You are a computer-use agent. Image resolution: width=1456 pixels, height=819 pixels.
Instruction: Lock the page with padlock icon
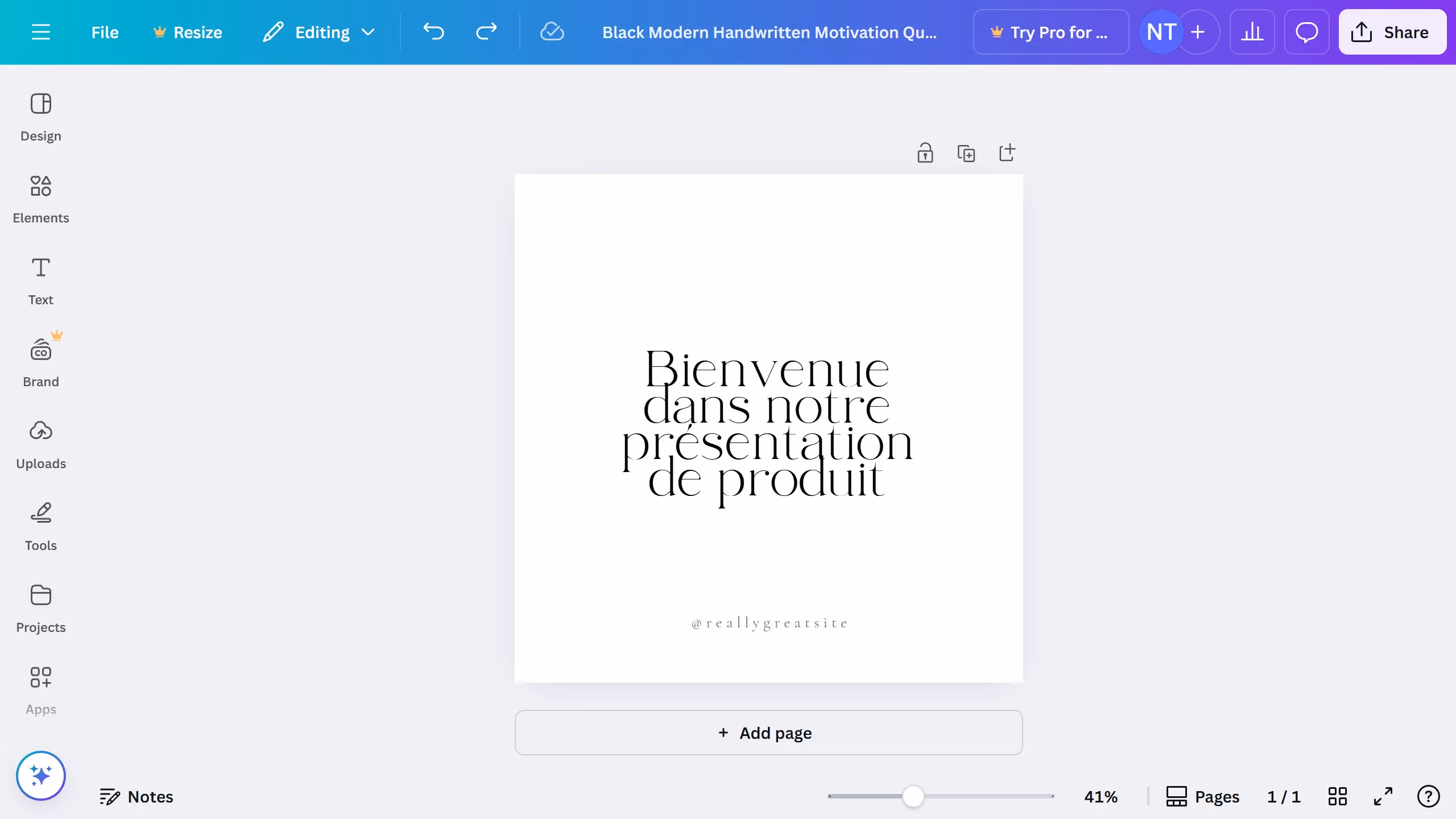click(x=925, y=153)
